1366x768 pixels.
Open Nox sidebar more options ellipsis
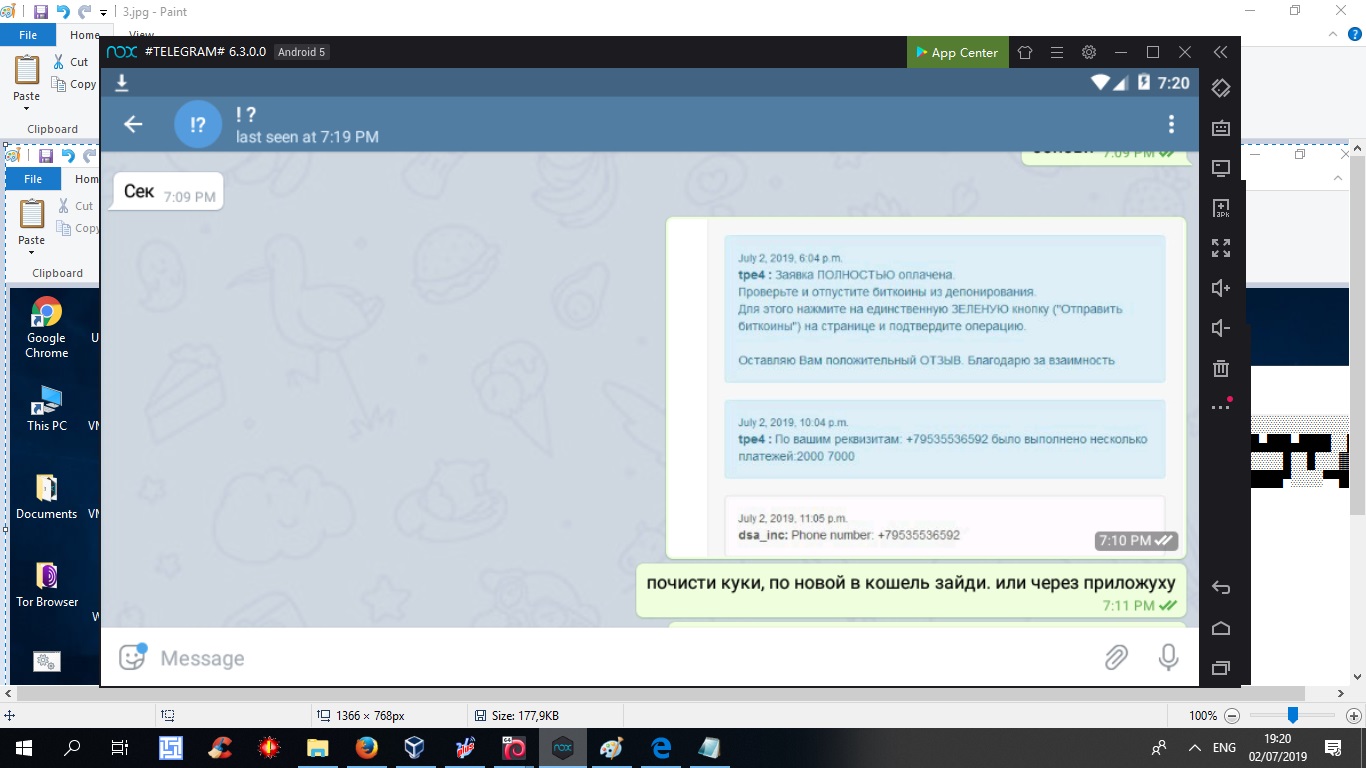[1221, 407]
